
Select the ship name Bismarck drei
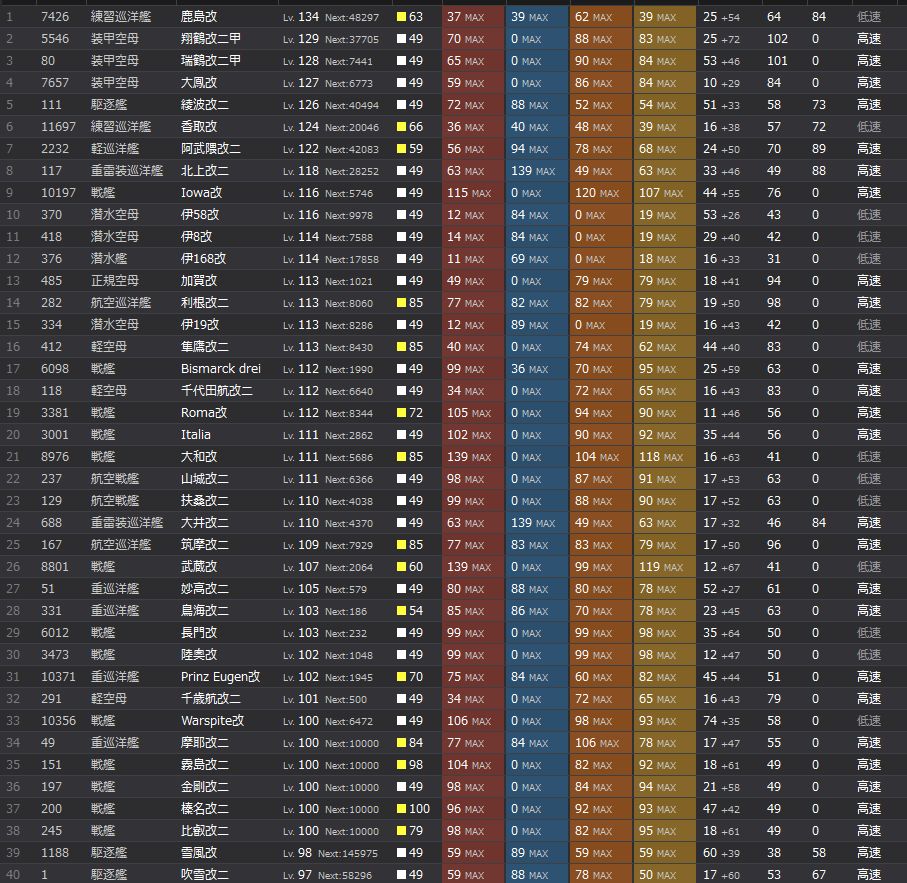tap(220, 369)
